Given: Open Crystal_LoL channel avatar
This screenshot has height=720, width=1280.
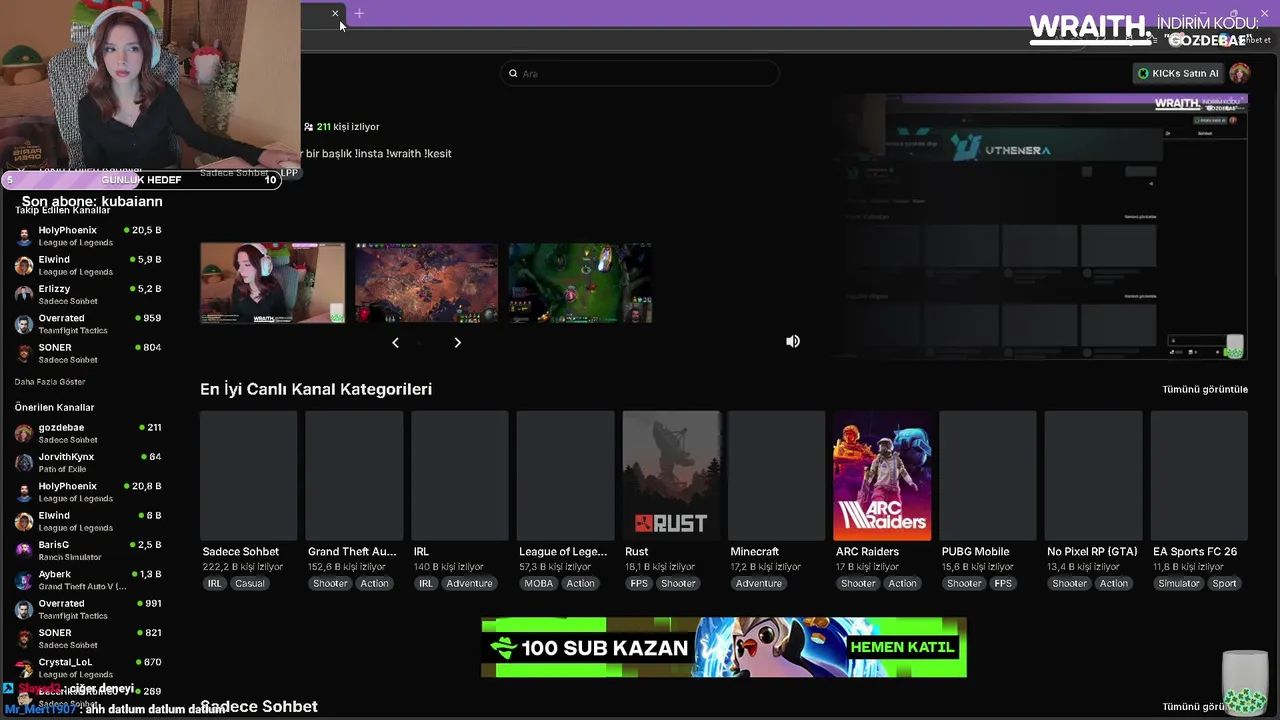Looking at the screenshot, I should 24,668.
